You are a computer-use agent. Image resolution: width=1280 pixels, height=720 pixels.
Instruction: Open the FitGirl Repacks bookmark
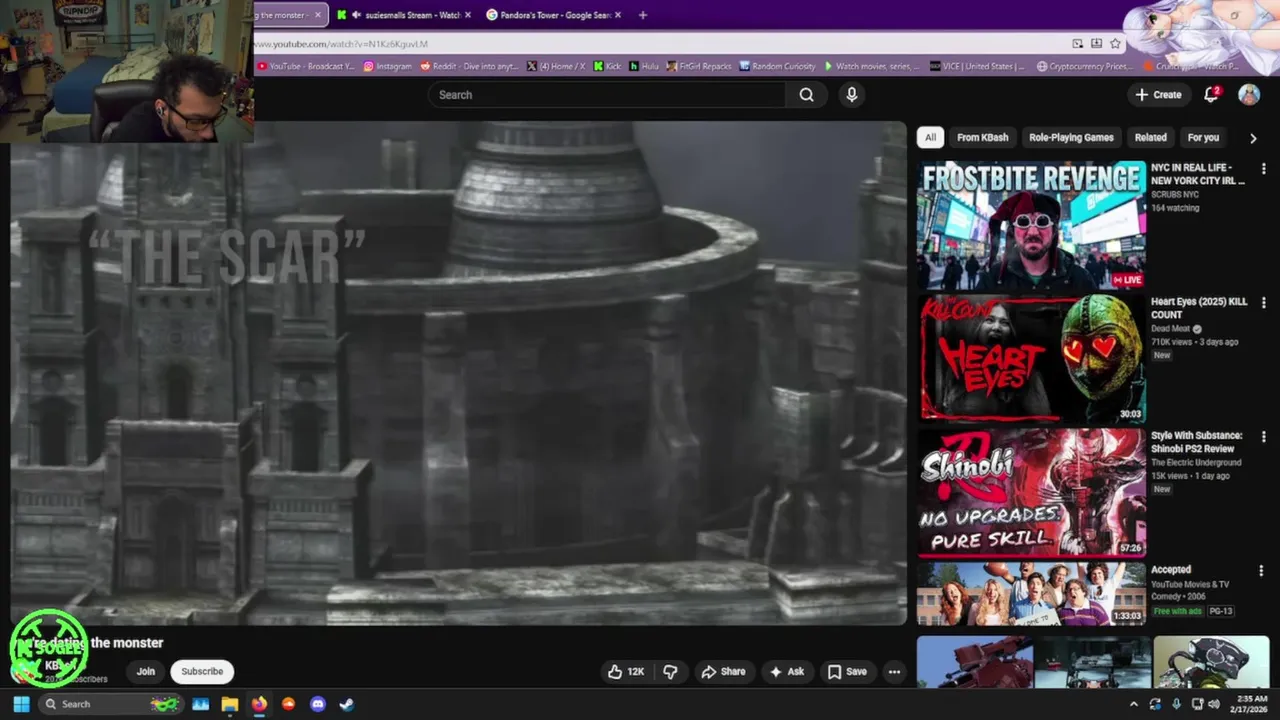click(699, 66)
